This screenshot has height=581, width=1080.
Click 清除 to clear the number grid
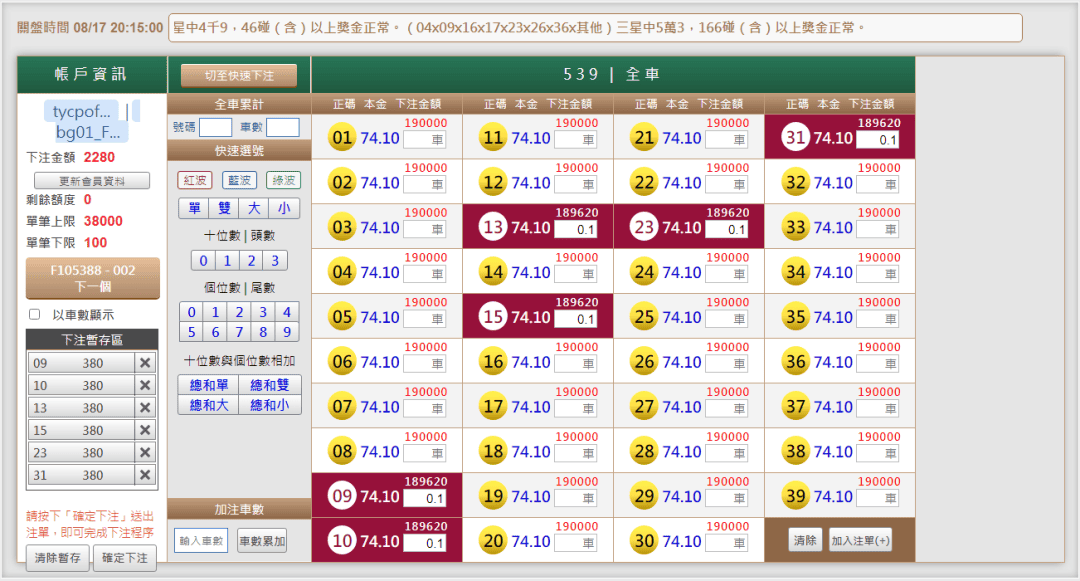tap(804, 540)
